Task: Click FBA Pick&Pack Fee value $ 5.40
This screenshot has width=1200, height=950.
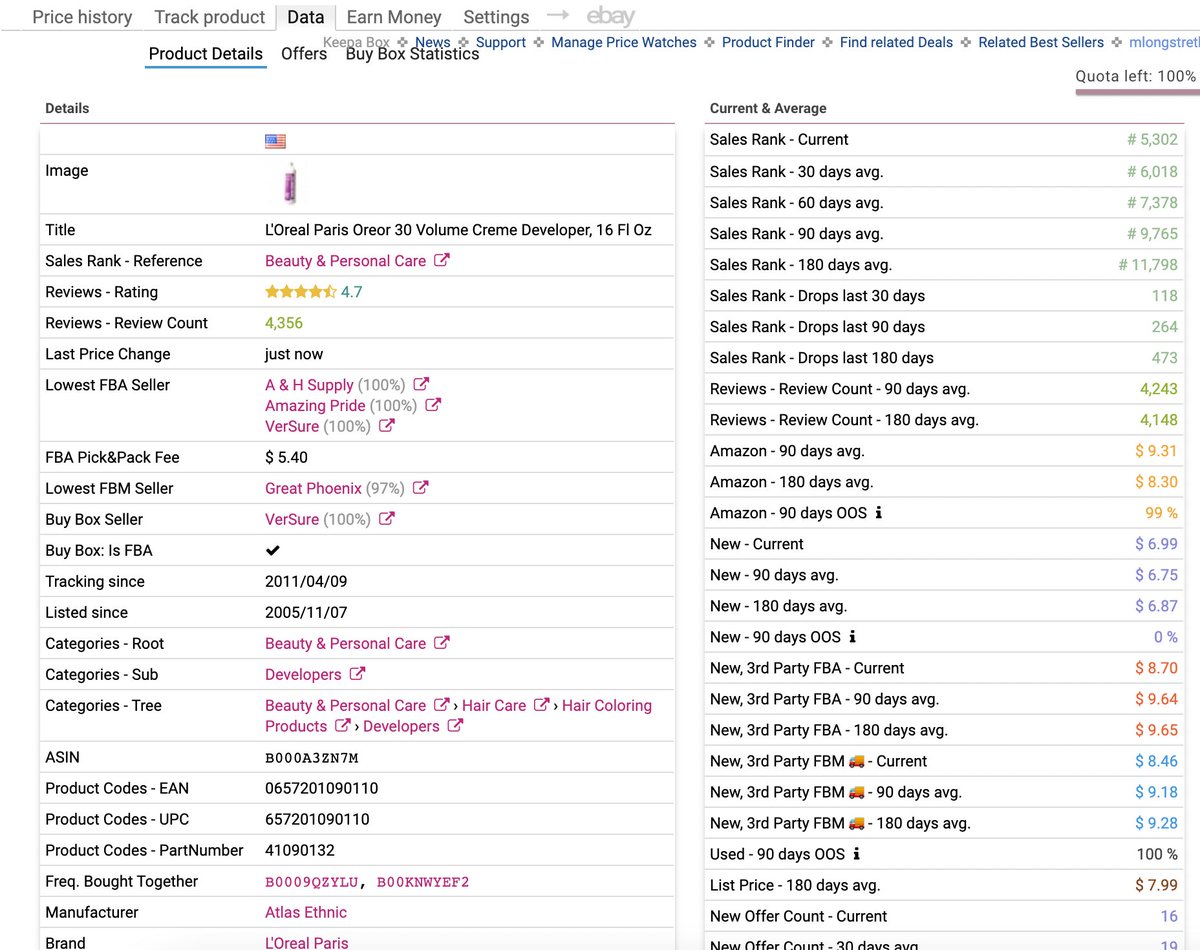Action: [x=286, y=457]
